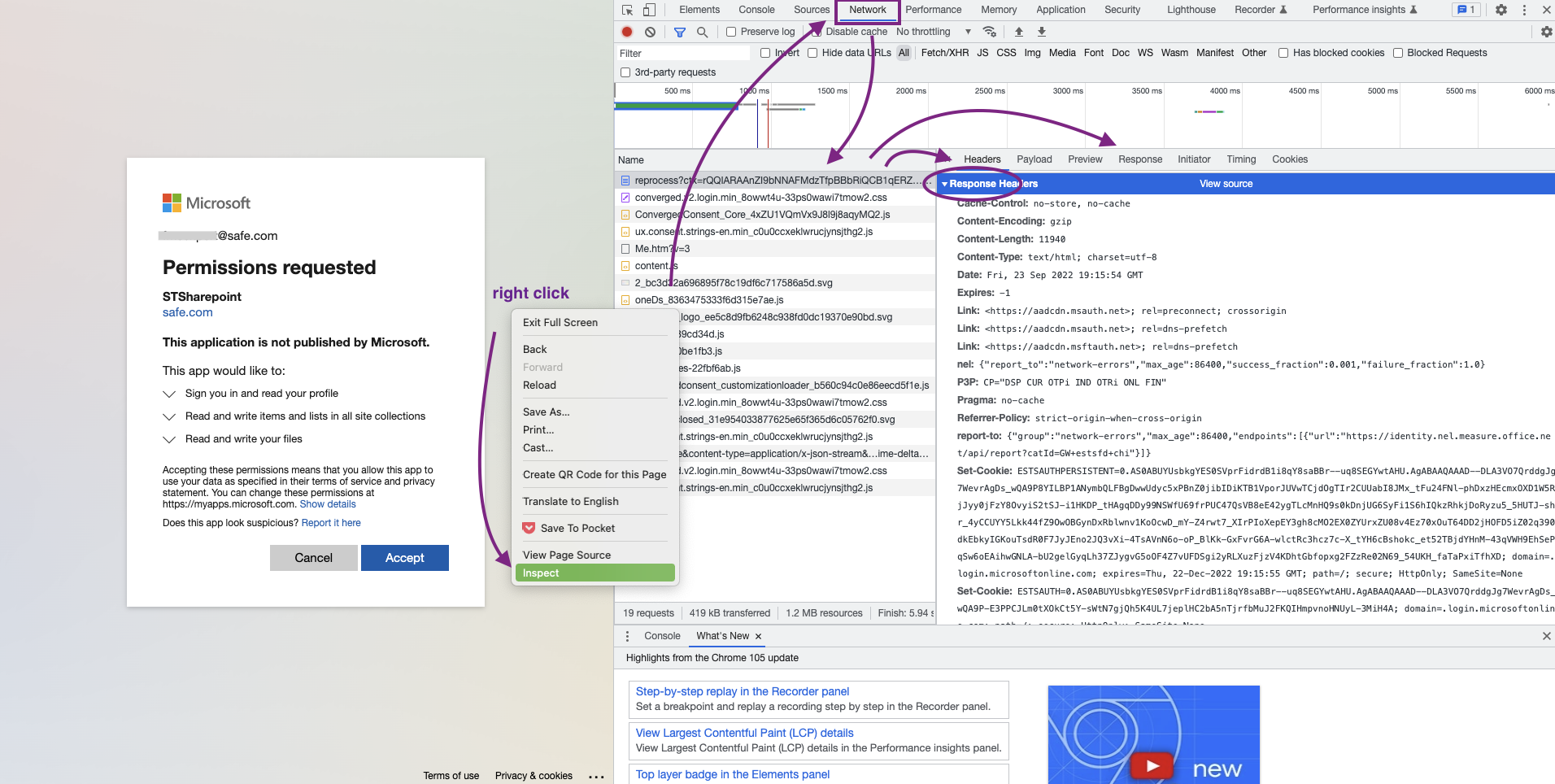
Task: Open DevTools settings gear
Action: coord(1501,10)
